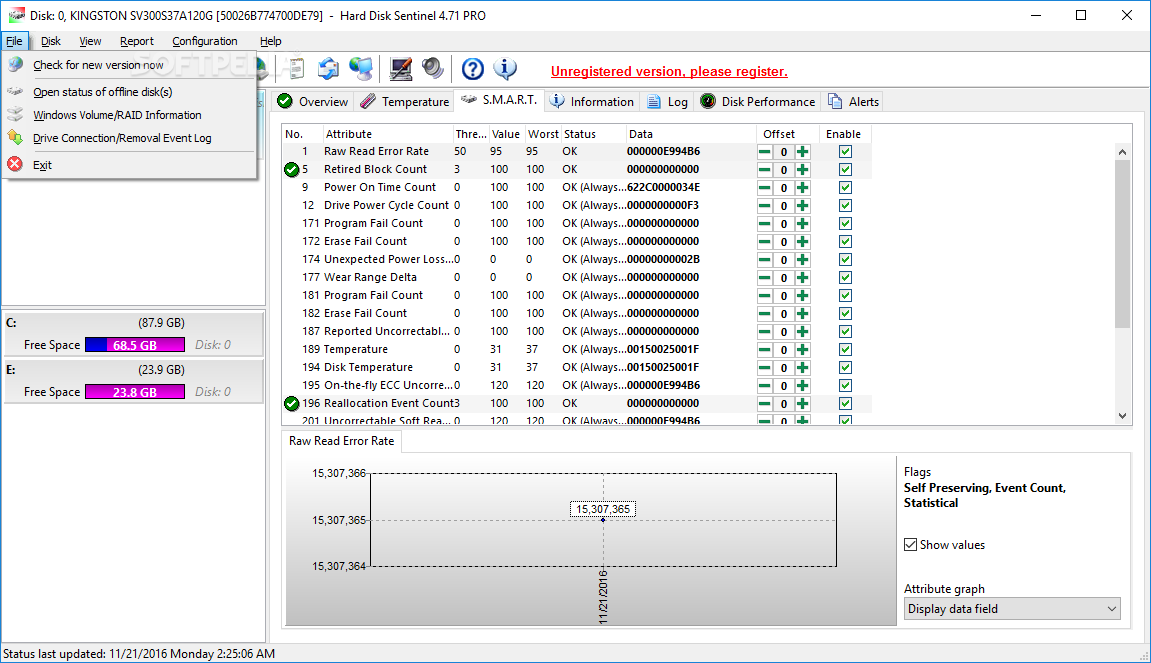
Task: Increase offset for Erase Fail Count 172
Action: pyautogui.click(x=802, y=242)
